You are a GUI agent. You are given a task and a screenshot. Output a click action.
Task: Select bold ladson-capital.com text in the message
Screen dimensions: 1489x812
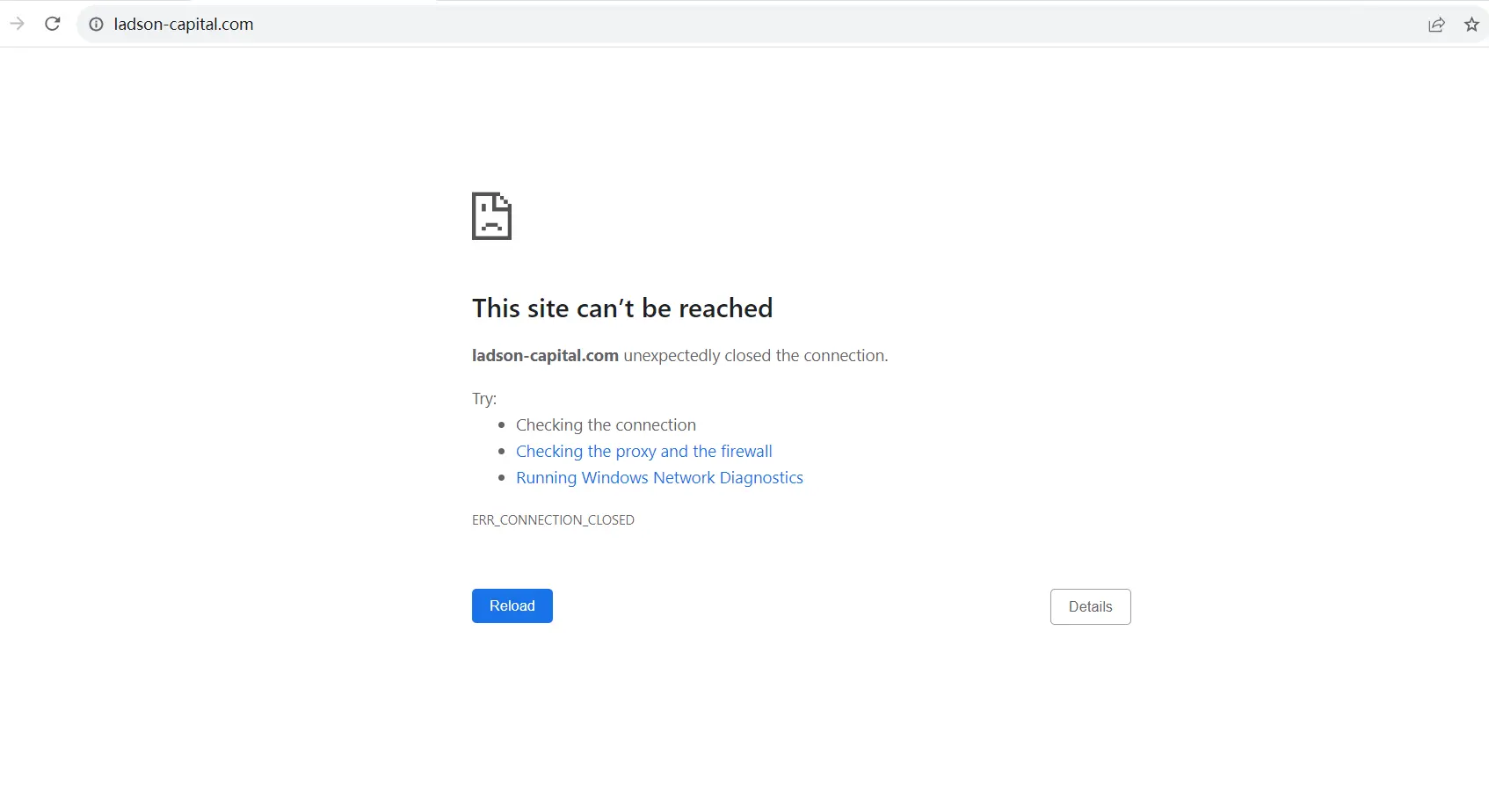(x=545, y=356)
